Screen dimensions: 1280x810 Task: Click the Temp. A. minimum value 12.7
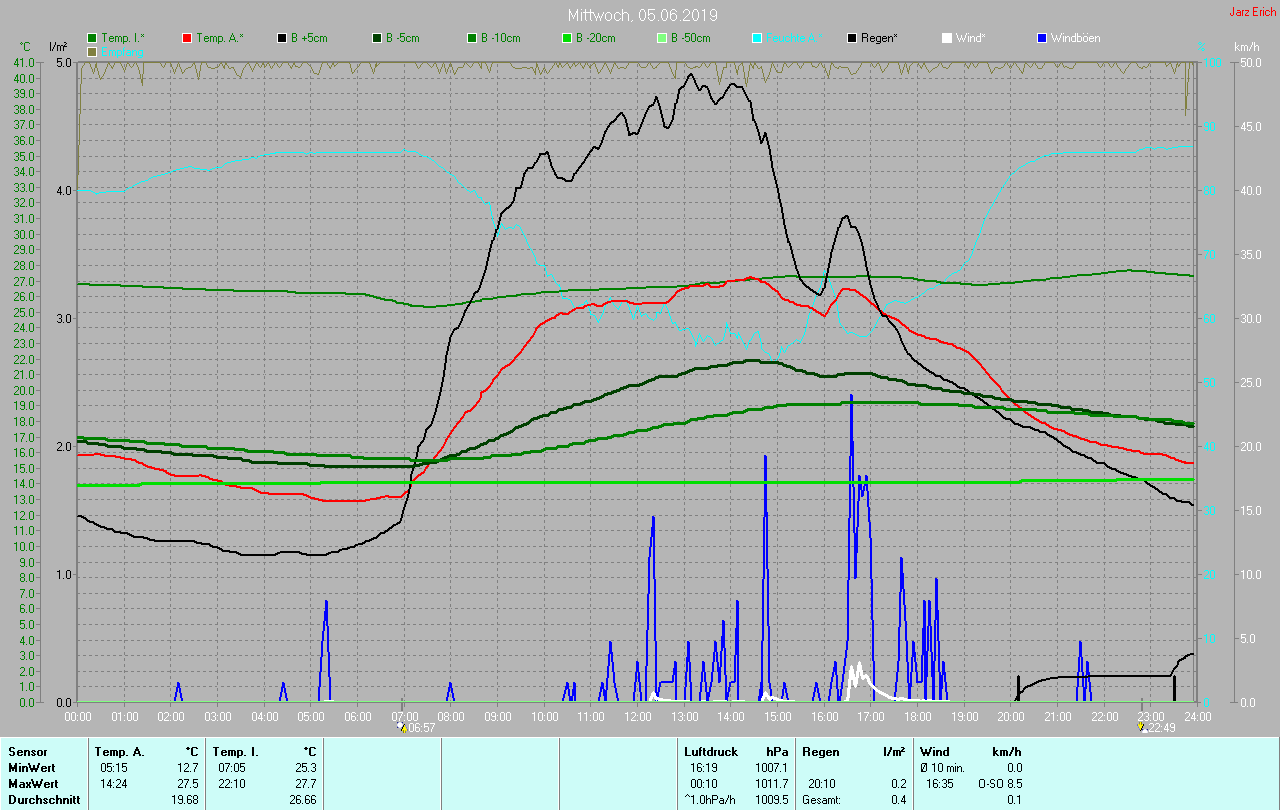point(189,768)
